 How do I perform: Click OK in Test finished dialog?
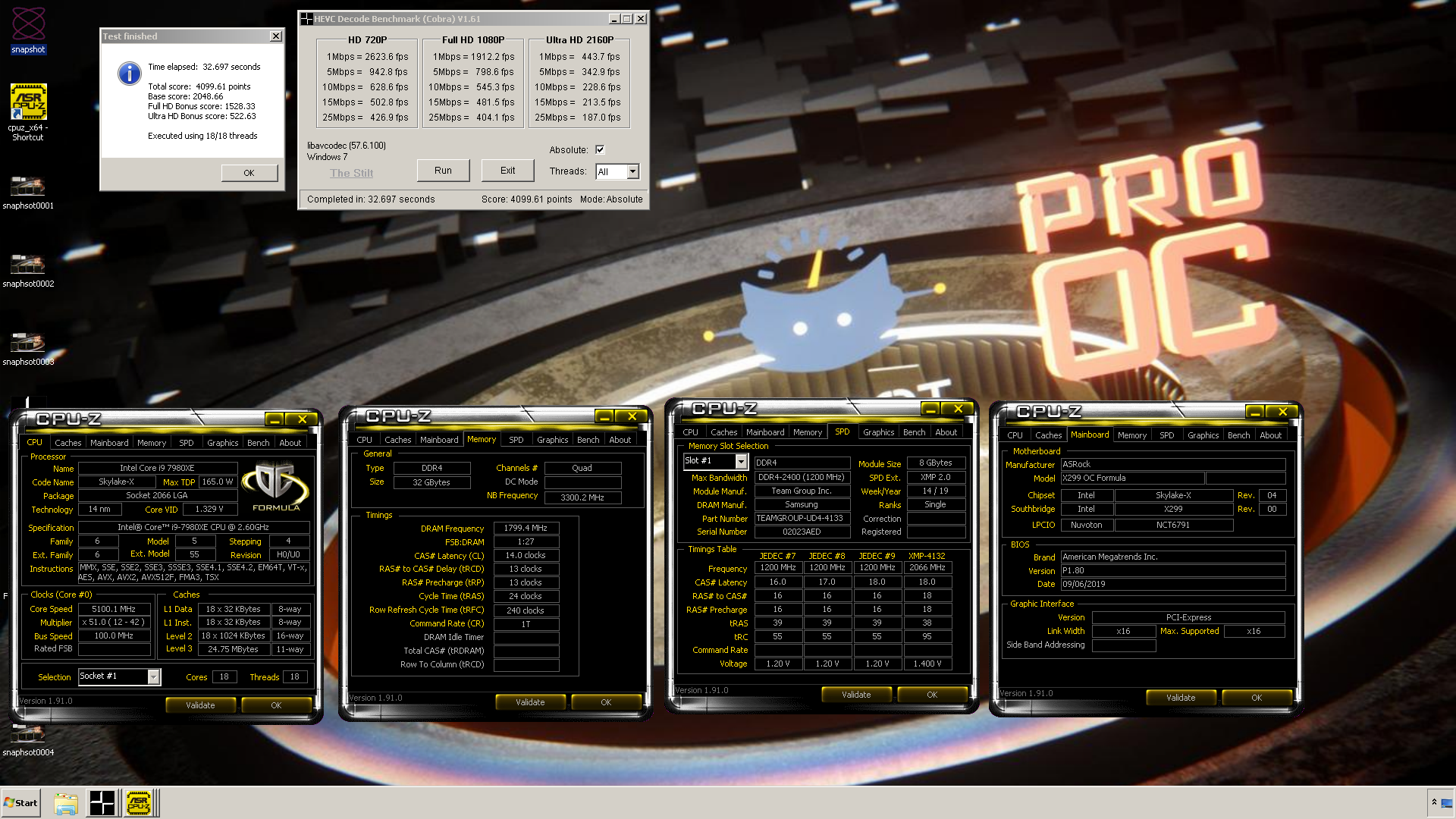(x=249, y=173)
